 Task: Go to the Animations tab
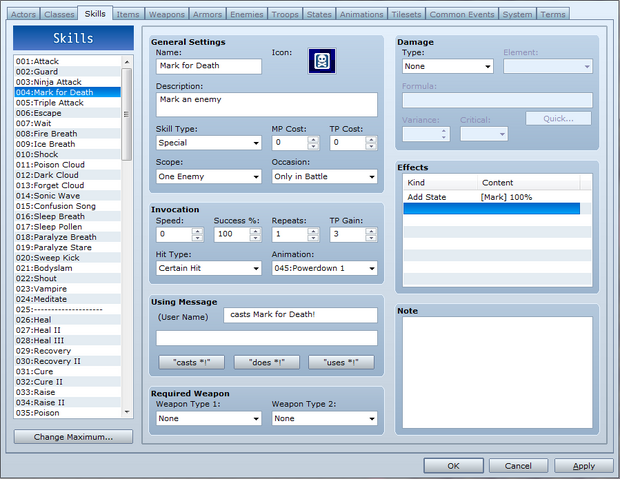point(361,14)
